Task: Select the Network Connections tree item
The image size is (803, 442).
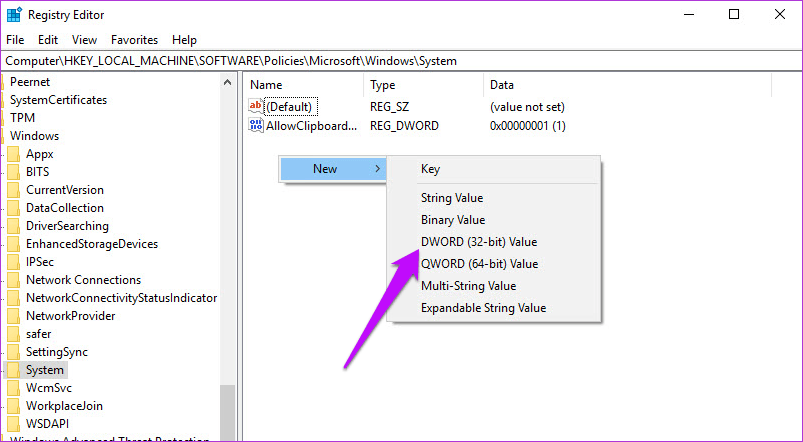Action: coord(83,280)
